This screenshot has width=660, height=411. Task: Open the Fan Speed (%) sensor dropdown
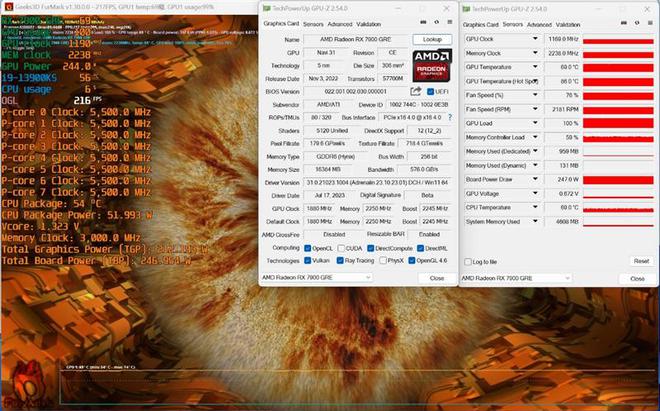[535, 95]
